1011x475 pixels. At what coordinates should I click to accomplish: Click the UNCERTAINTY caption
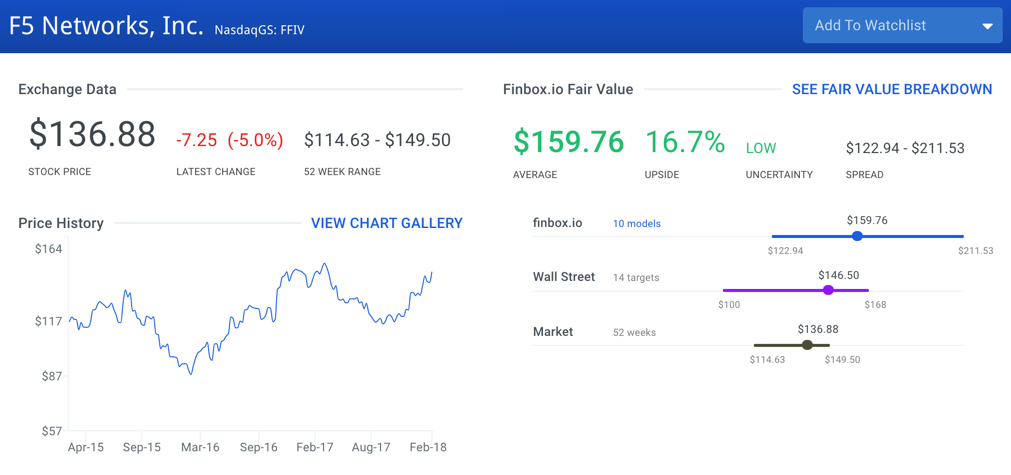click(780, 175)
